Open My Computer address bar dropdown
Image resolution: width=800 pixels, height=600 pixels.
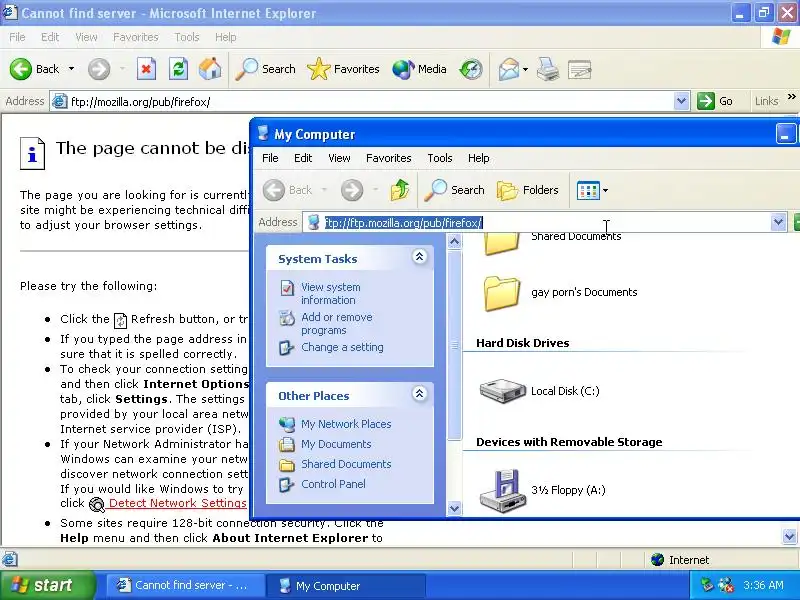coord(778,222)
